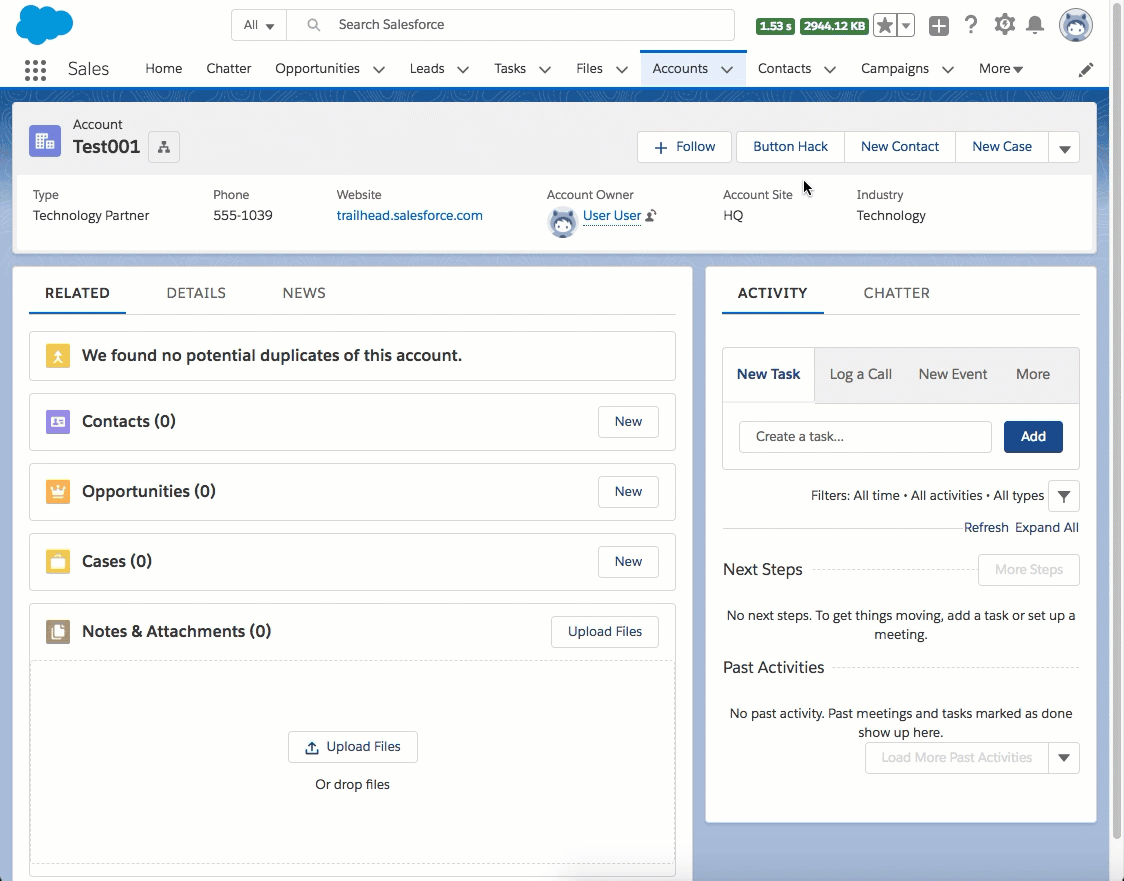The width and height of the screenshot is (1124, 881).
Task: Open the More activity actions tab
Action: point(1032,374)
